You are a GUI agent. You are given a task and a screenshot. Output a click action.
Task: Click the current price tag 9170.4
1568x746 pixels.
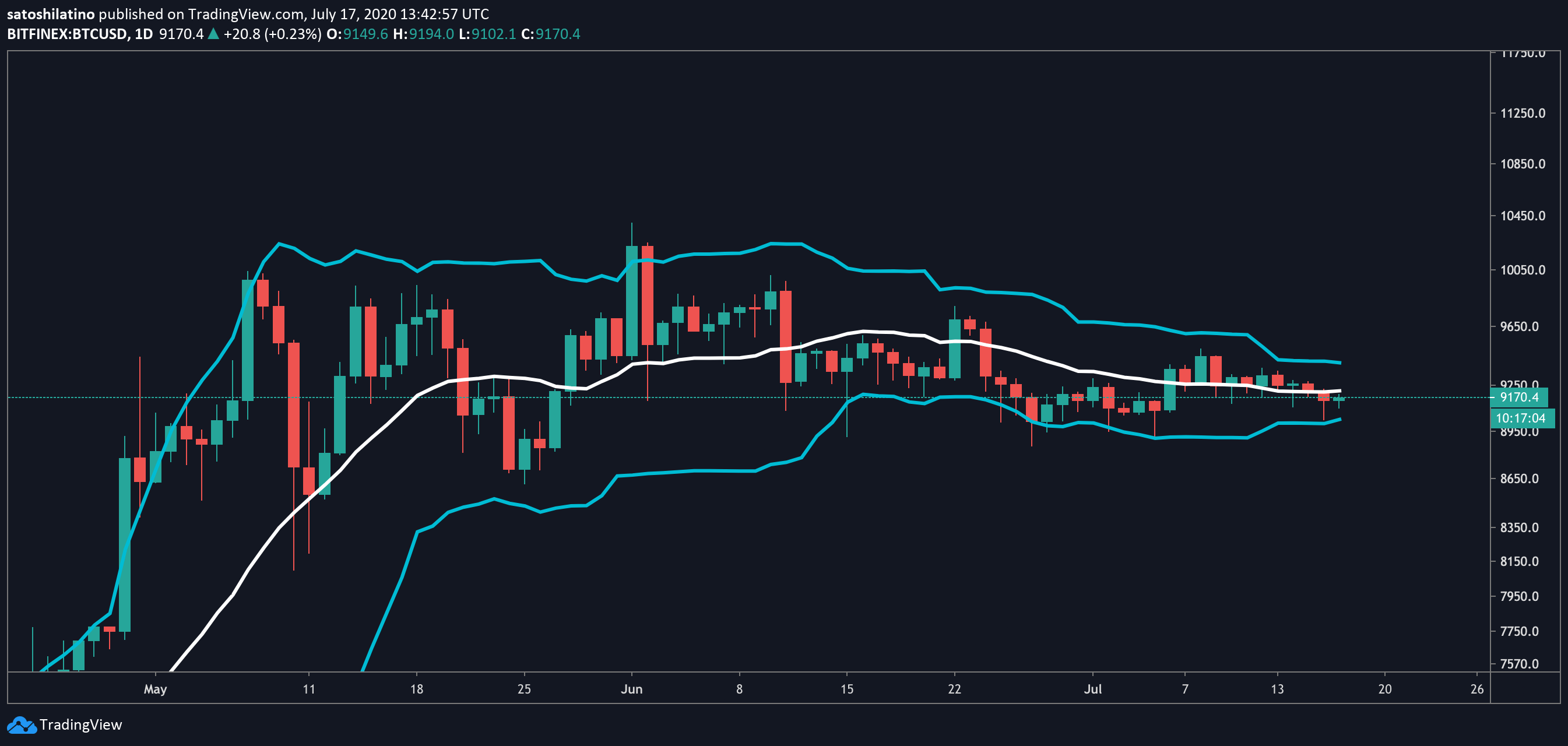1518,397
